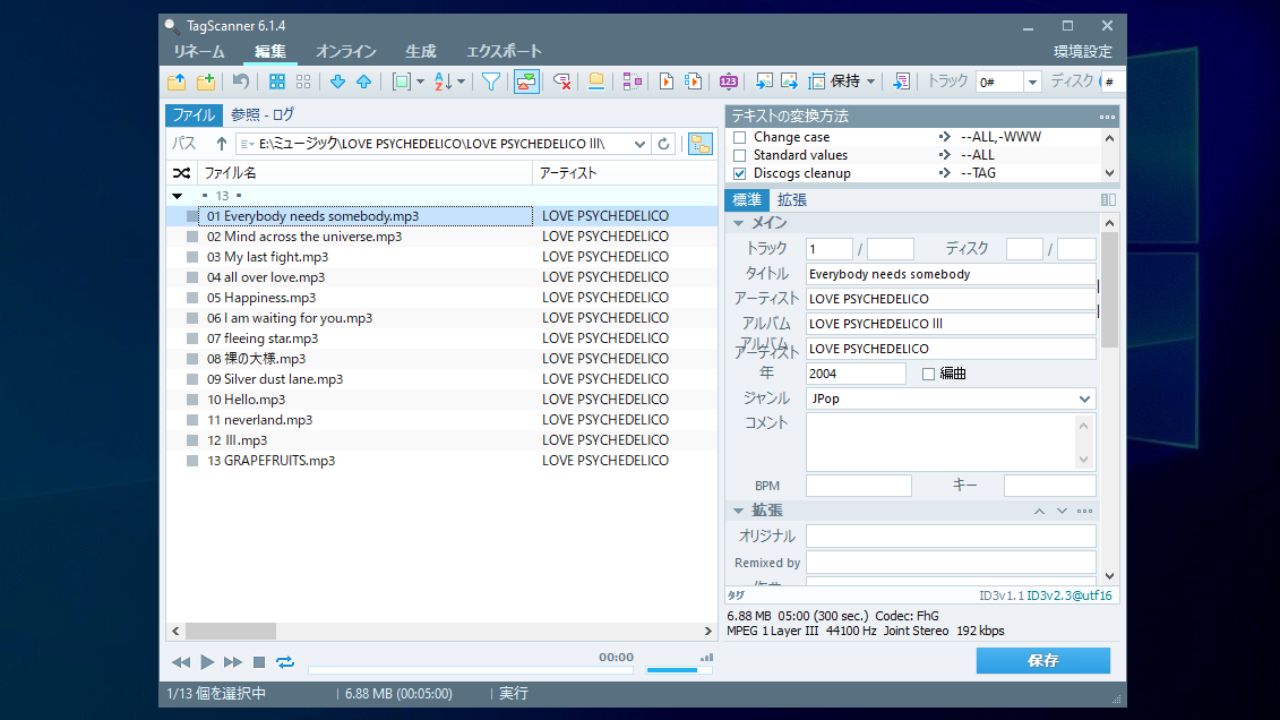This screenshot has width=1280, height=720.
Task: Toggle the selection box for 05 Happiness.mp3
Action: 192,298
